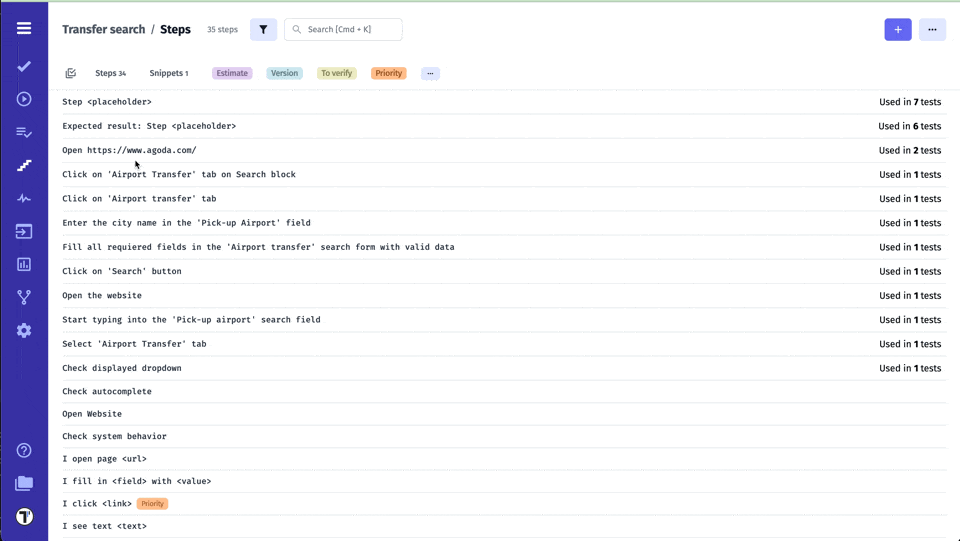
Task: Toggle multi-select checkbox beside Steps tab
Action: 71,73
